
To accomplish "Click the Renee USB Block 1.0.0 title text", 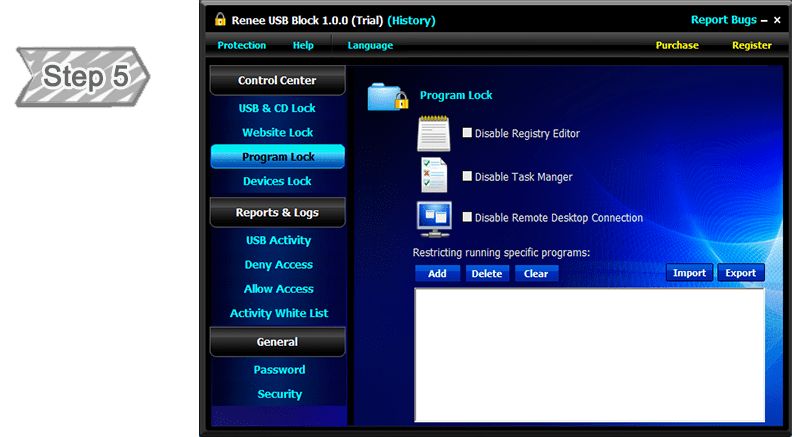I will [307, 21].
